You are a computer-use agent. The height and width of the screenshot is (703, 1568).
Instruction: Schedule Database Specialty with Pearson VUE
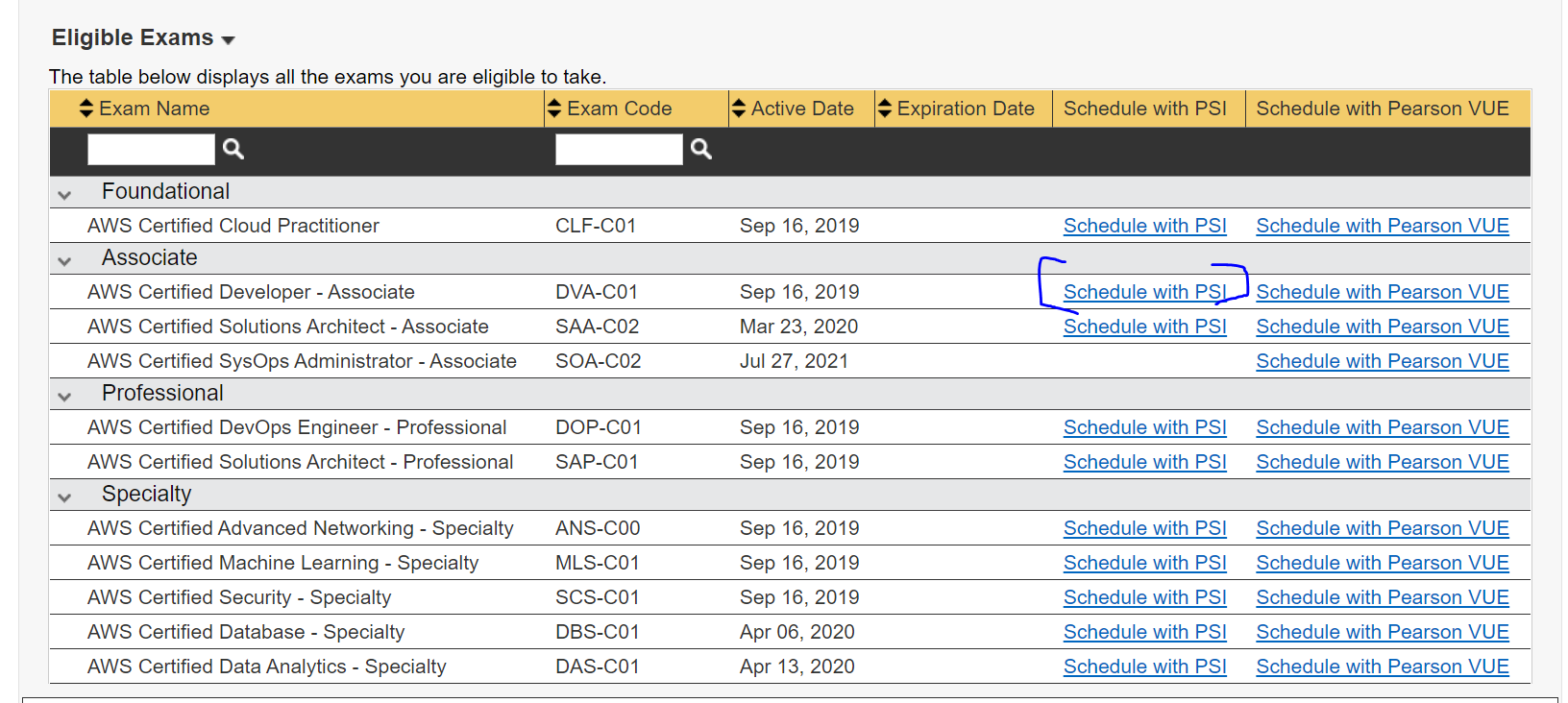coord(1383,632)
